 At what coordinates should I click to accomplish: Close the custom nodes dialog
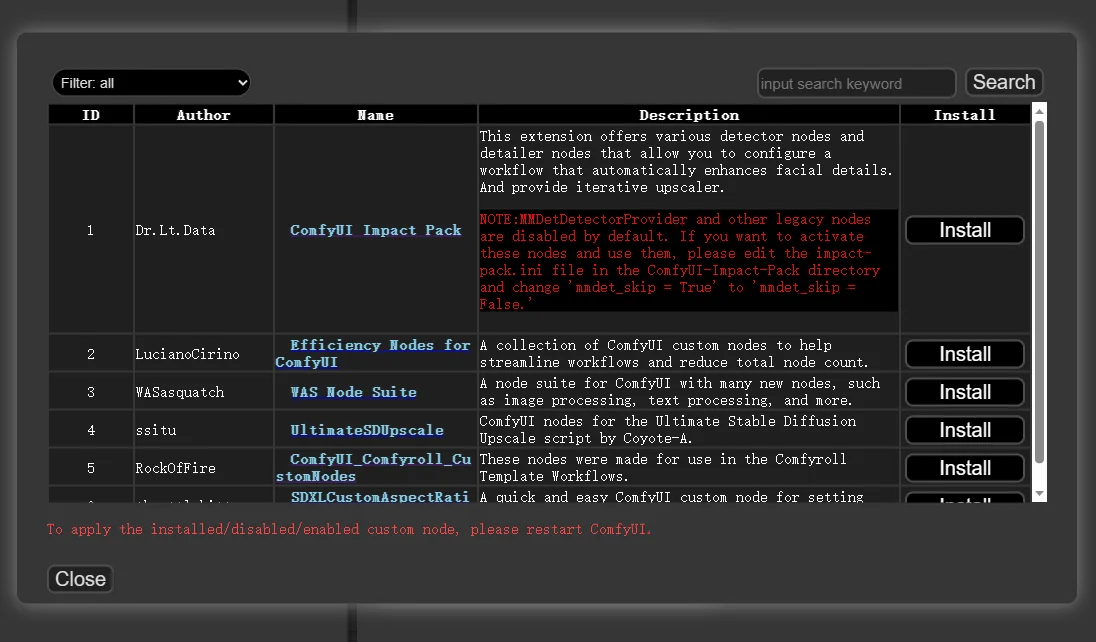point(80,579)
